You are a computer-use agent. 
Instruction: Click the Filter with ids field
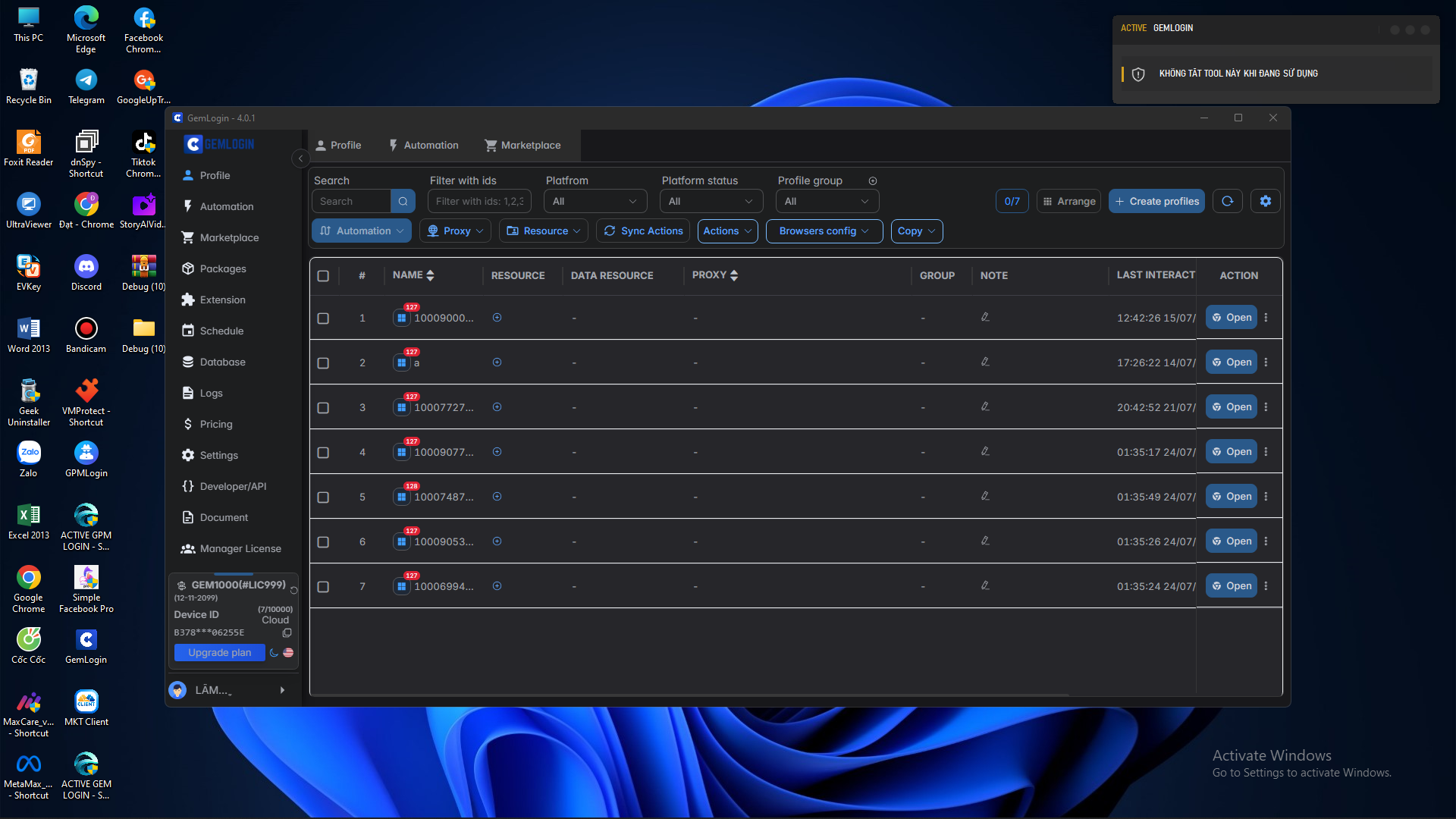[479, 201]
